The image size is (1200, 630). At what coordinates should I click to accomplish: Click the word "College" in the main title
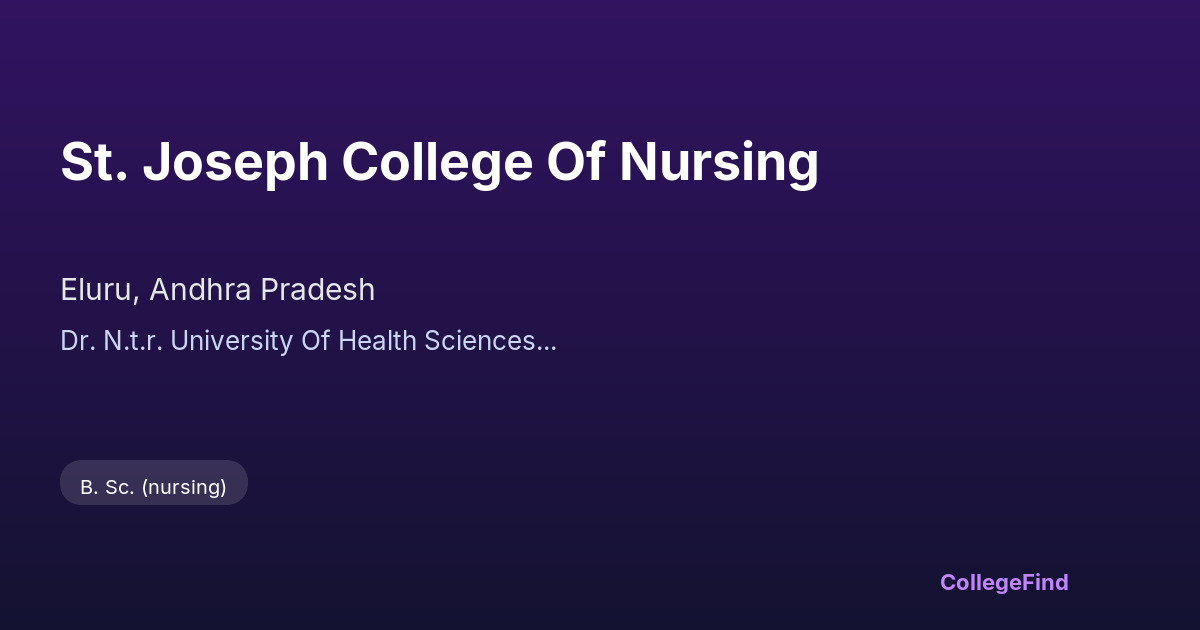436,162
